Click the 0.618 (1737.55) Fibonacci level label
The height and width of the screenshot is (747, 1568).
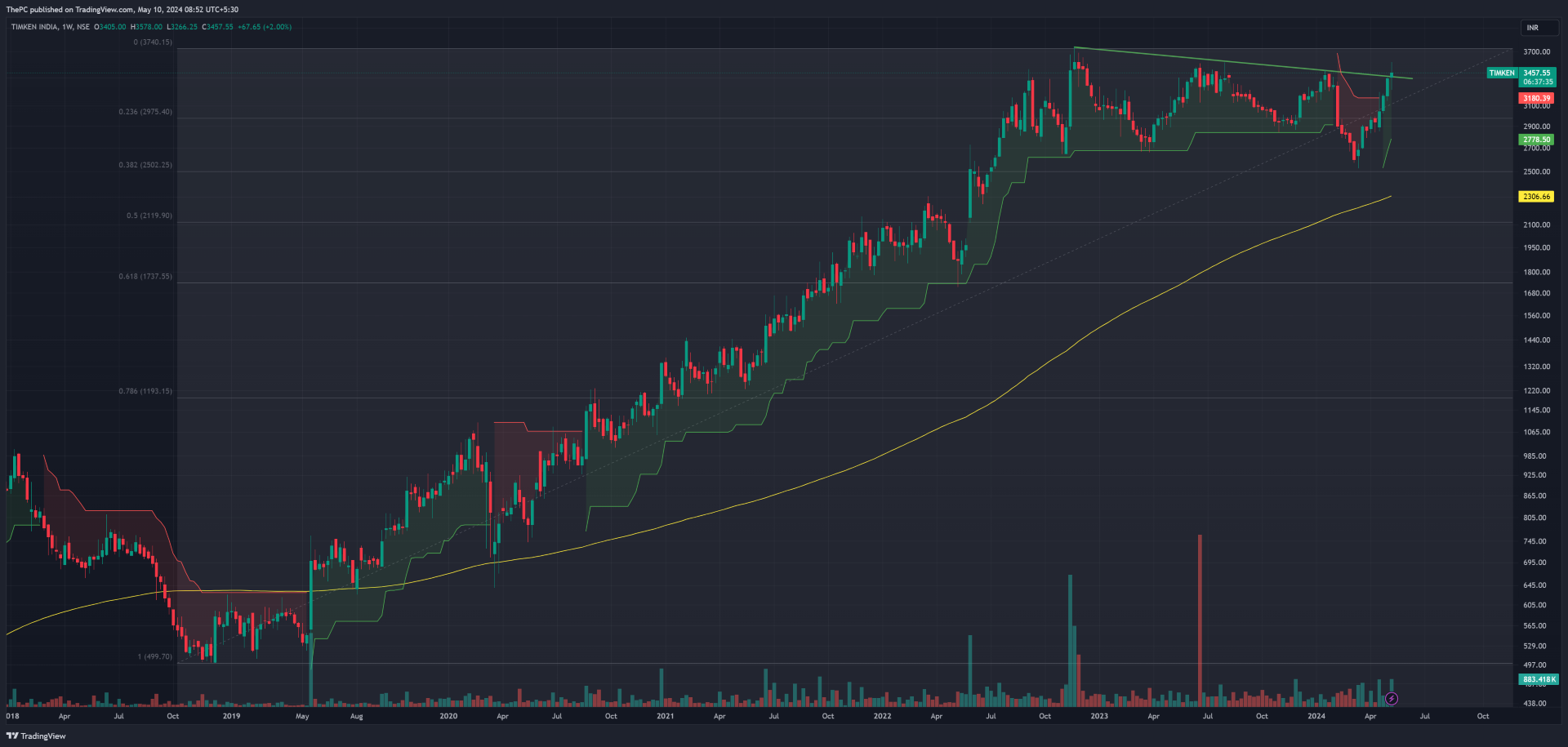(145, 277)
